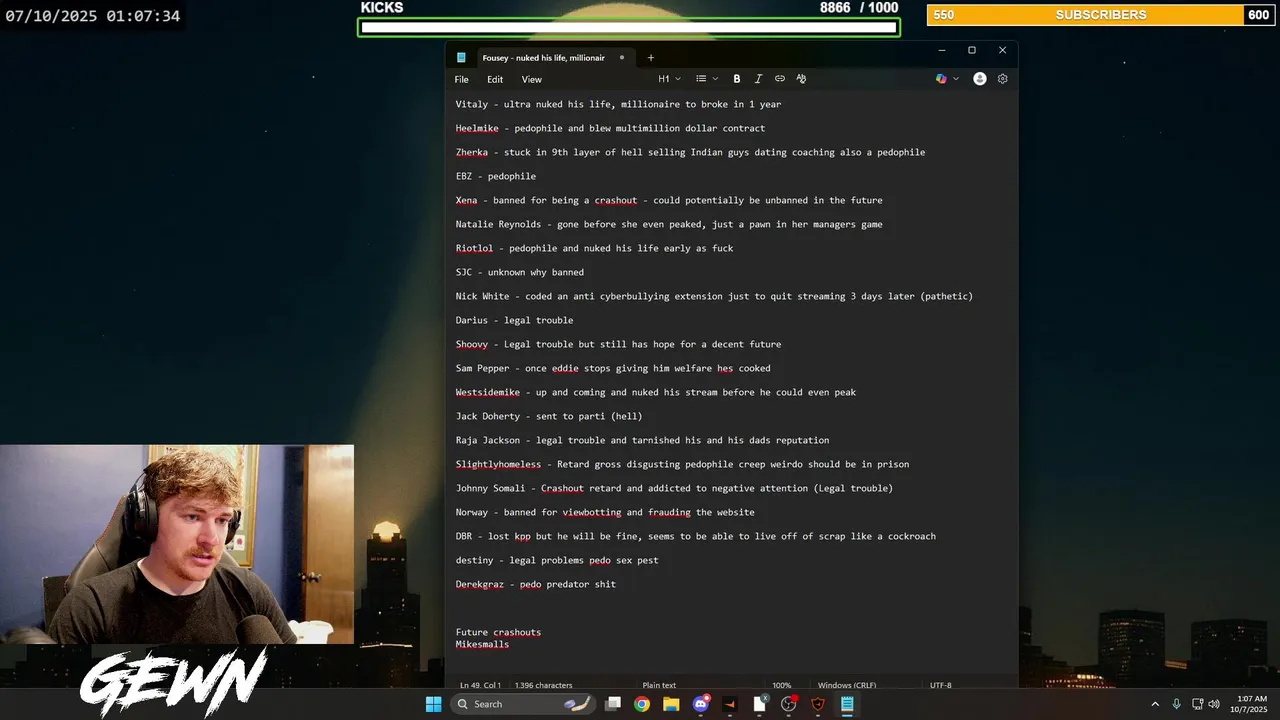Click the Windows (CRLF) line ending indicator
This screenshot has height=720, width=1280.
tap(846, 685)
